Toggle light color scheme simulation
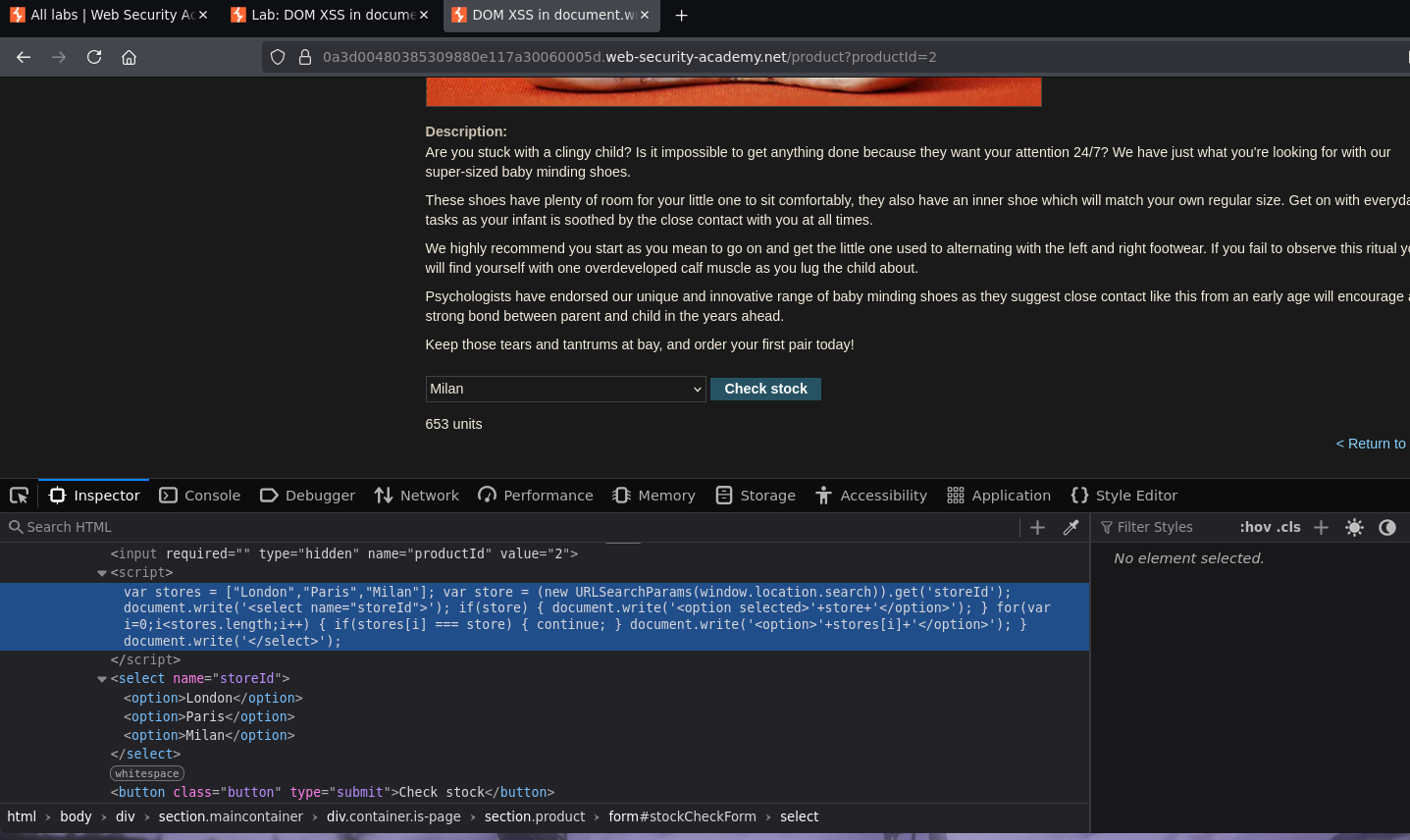1410x840 pixels. [1354, 527]
